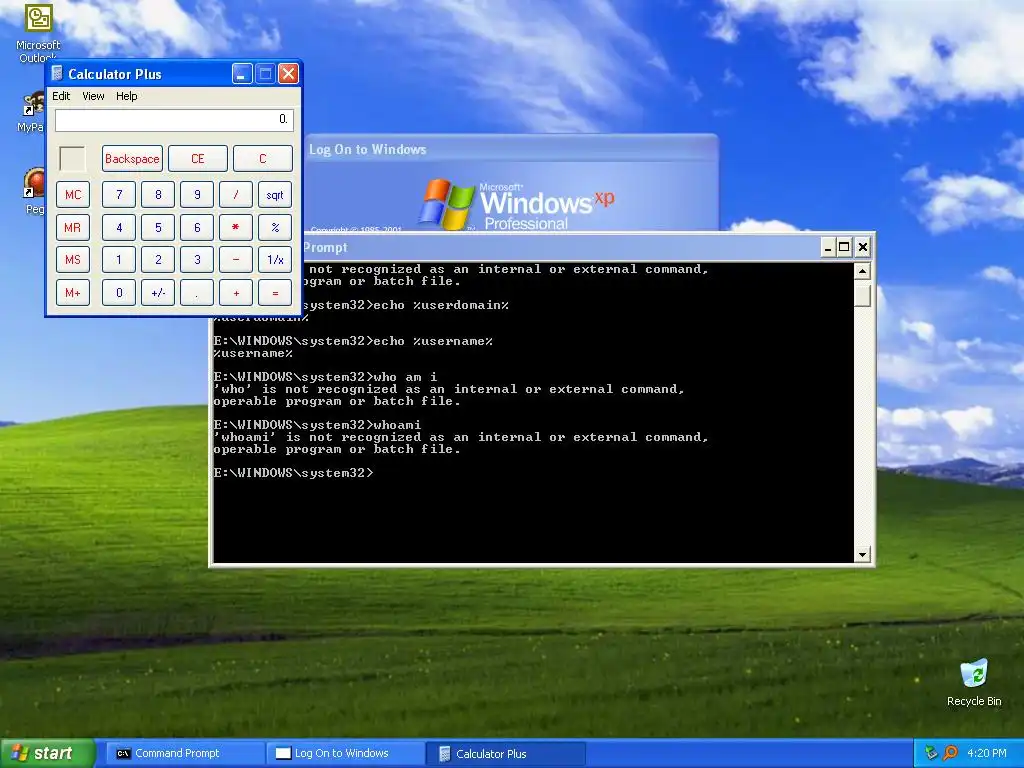The image size is (1024, 768).
Task: Click the Command Prompt scrollbar thumb
Action: (862, 295)
